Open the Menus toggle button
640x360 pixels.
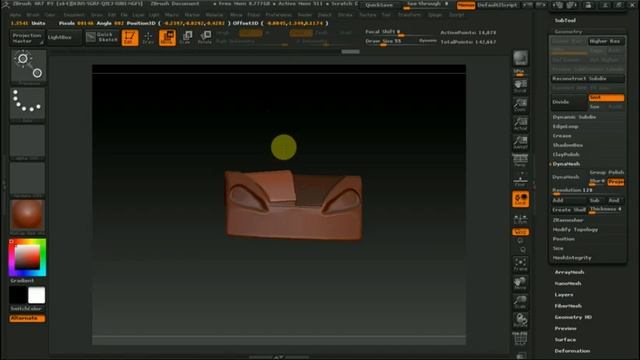coord(466,5)
